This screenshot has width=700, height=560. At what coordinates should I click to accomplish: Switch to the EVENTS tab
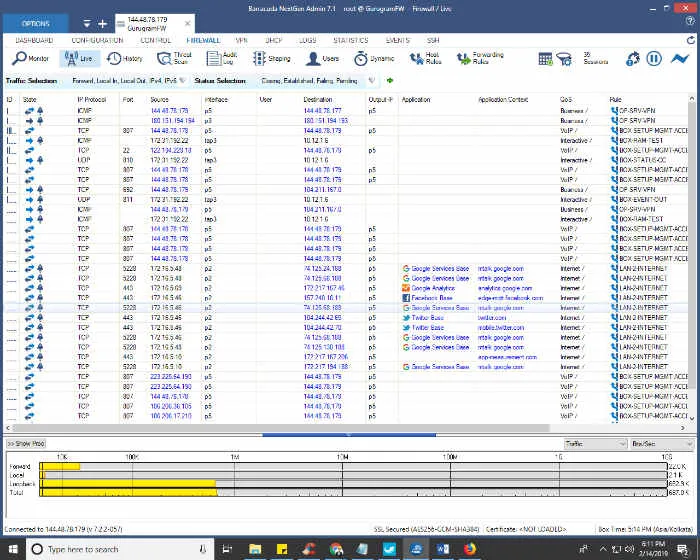tap(397, 40)
